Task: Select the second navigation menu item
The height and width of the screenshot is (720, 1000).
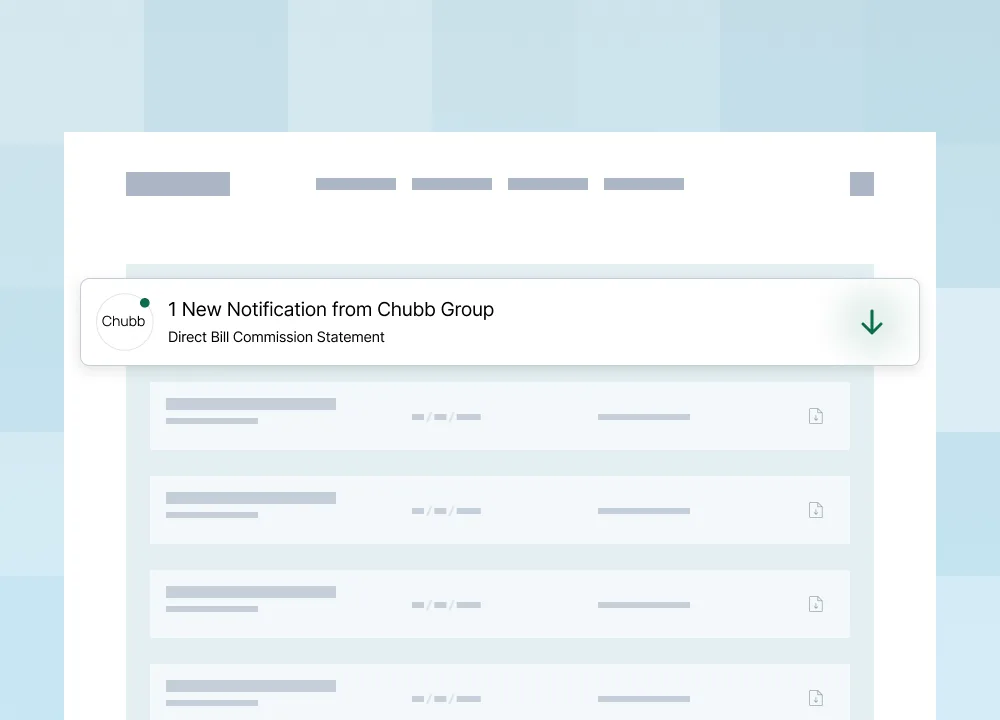Action: coord(452,184)
